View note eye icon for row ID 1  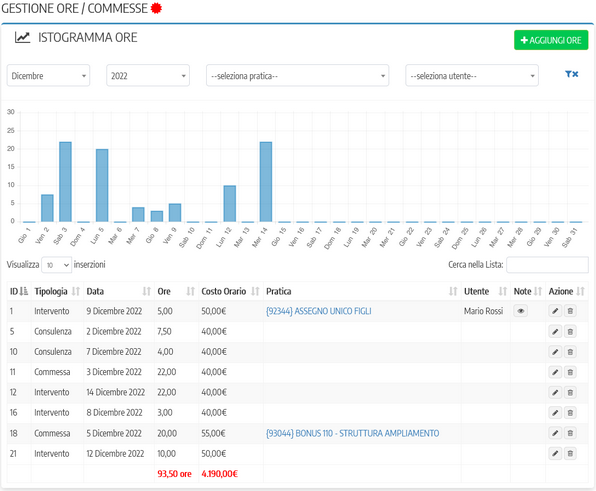click(520, 311)
